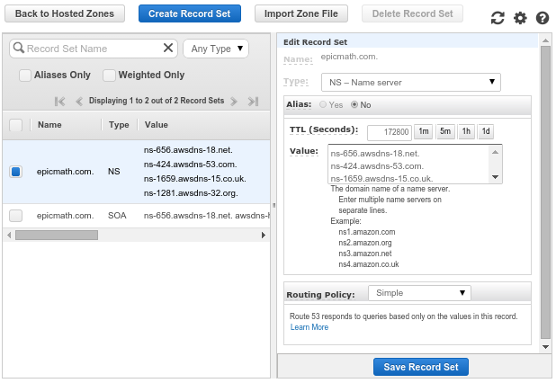
Task: Click Delete Record Set button
Action: (412, 14)
